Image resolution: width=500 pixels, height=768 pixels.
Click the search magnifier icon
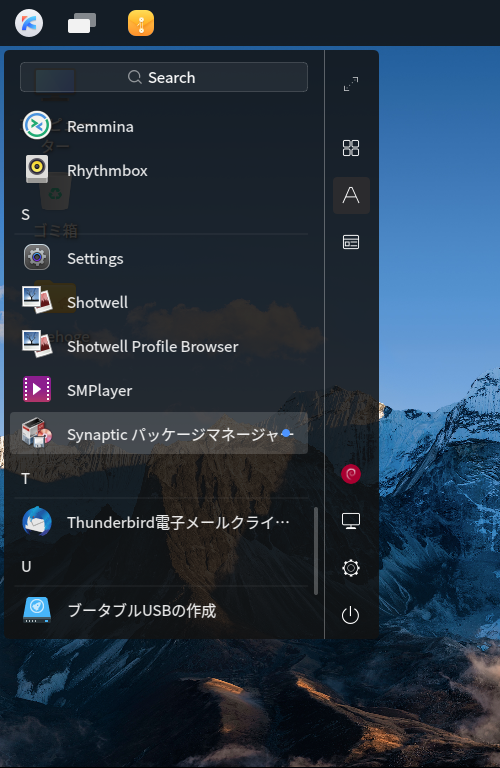click(135, 77)
